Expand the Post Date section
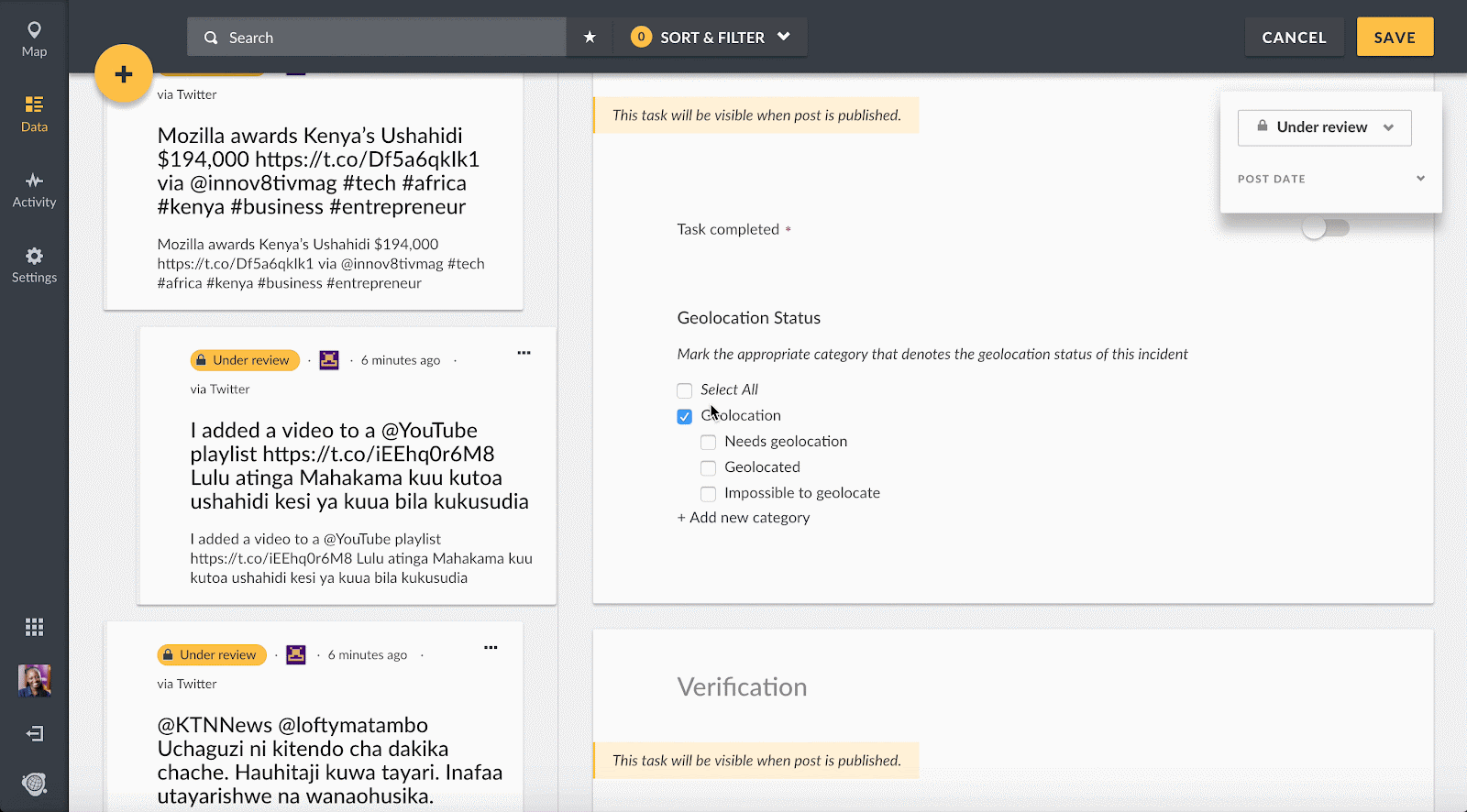Viewport: 1467px width, 812px height. (x=1330, y=179)
